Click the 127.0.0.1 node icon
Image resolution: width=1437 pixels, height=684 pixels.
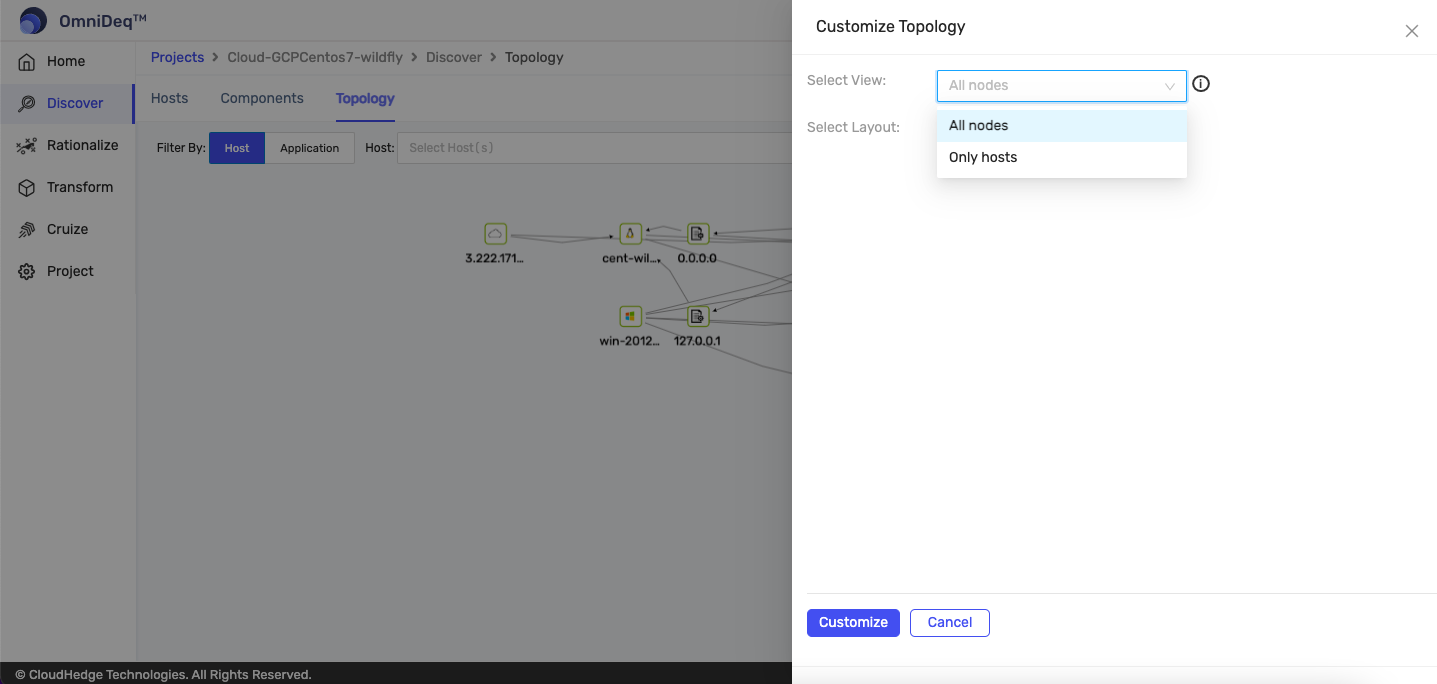pos(697,316)
